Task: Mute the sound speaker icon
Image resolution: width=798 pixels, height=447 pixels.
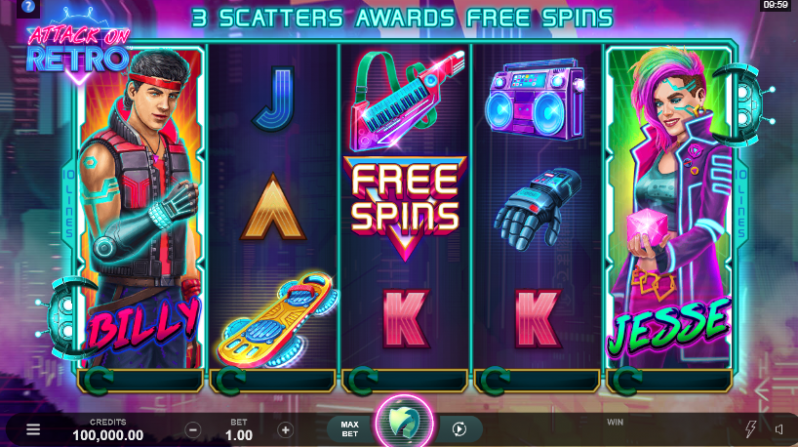Action: click(x=779, y=430)
